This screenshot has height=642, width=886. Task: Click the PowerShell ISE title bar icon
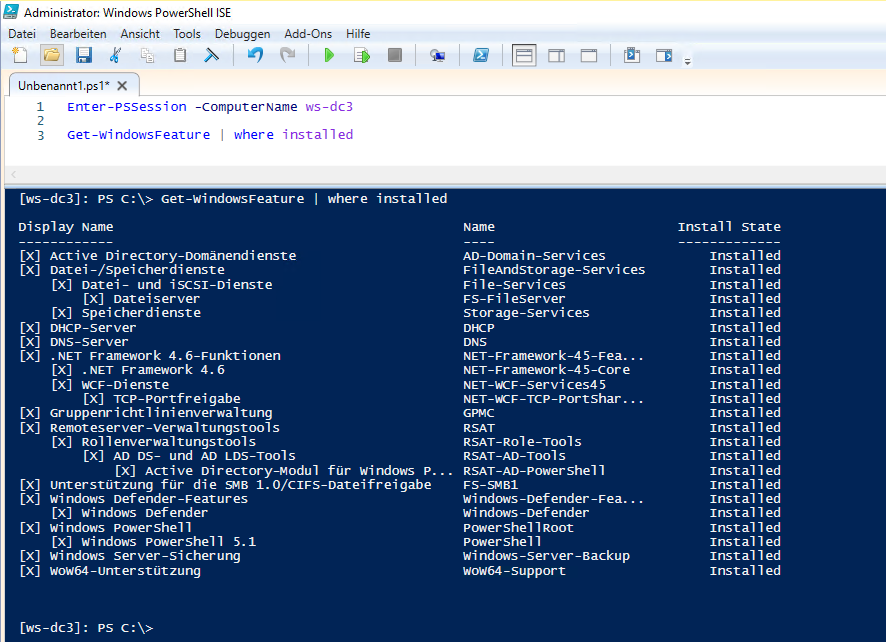[11, 11]
